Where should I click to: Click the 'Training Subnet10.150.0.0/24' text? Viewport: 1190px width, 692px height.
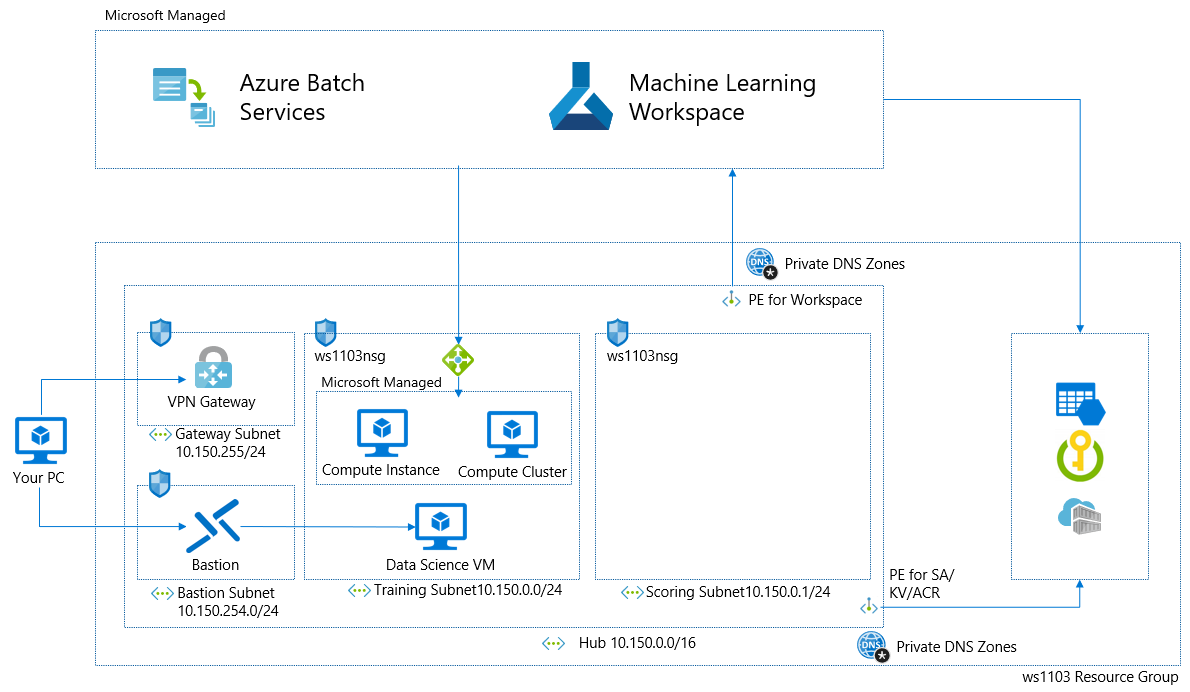(468, 590)
